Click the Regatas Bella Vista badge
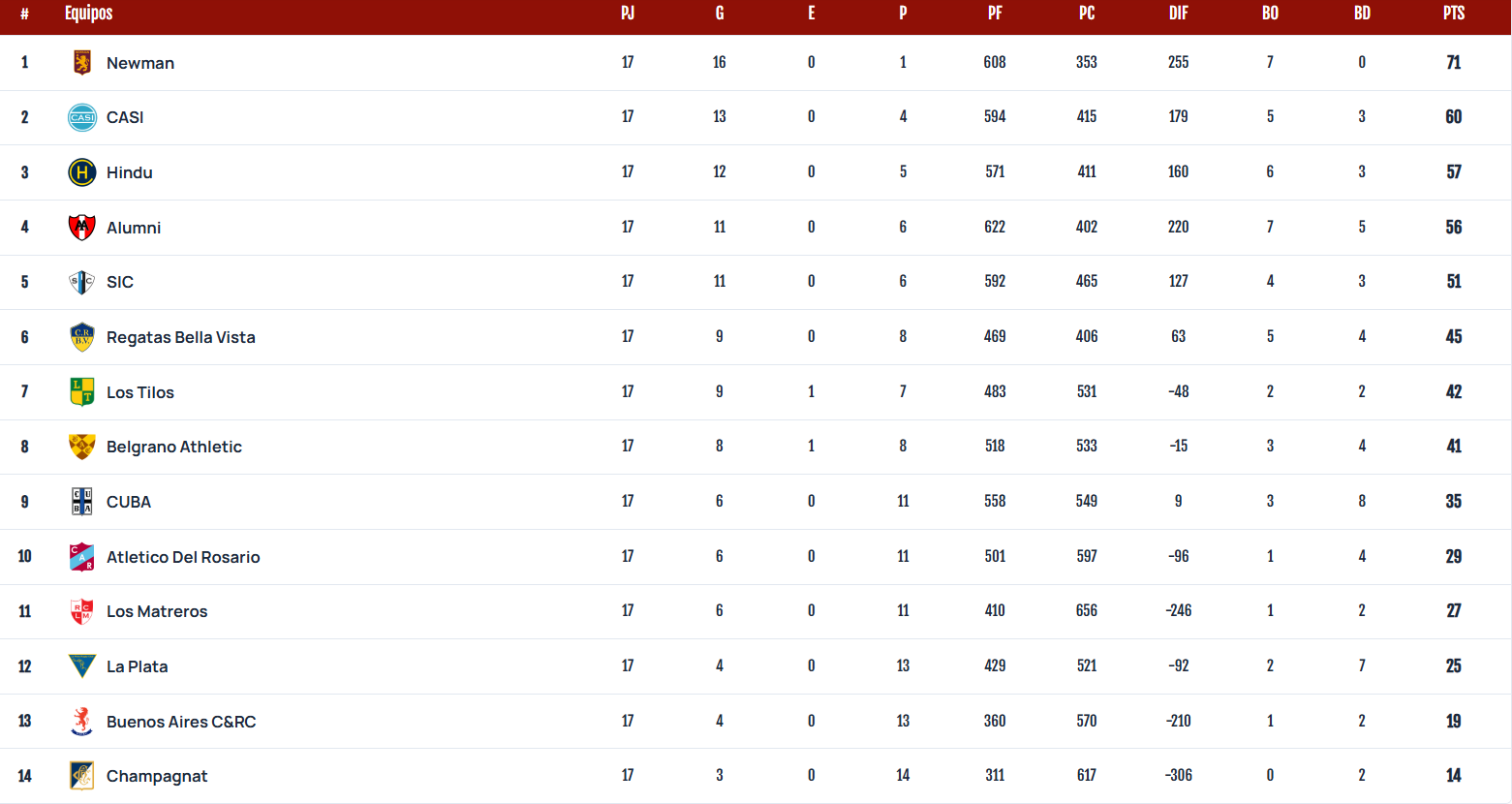This screenshot has height=804, width=1512. (82, 337)
